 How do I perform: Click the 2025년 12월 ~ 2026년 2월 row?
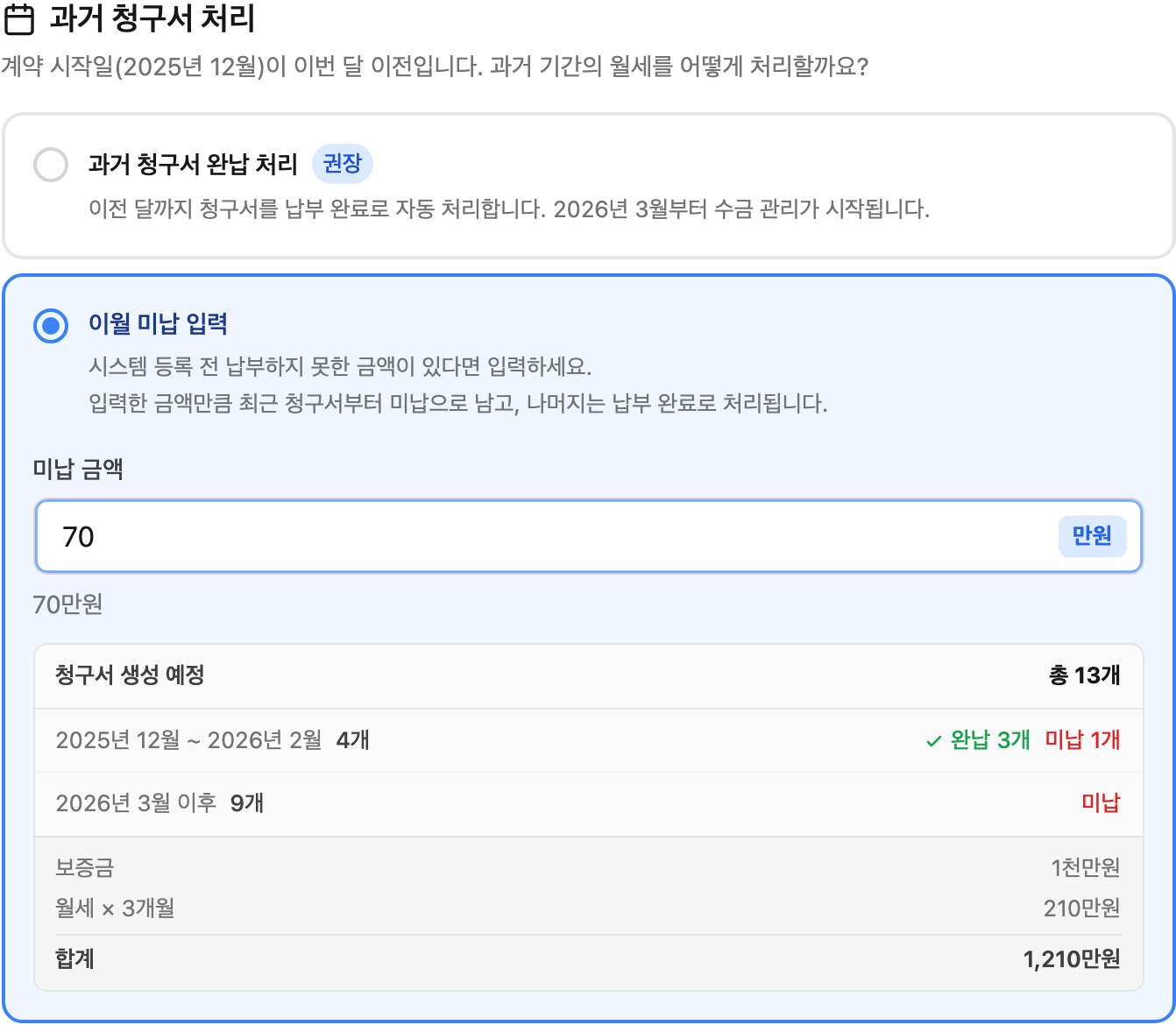[x=589, y=740]
